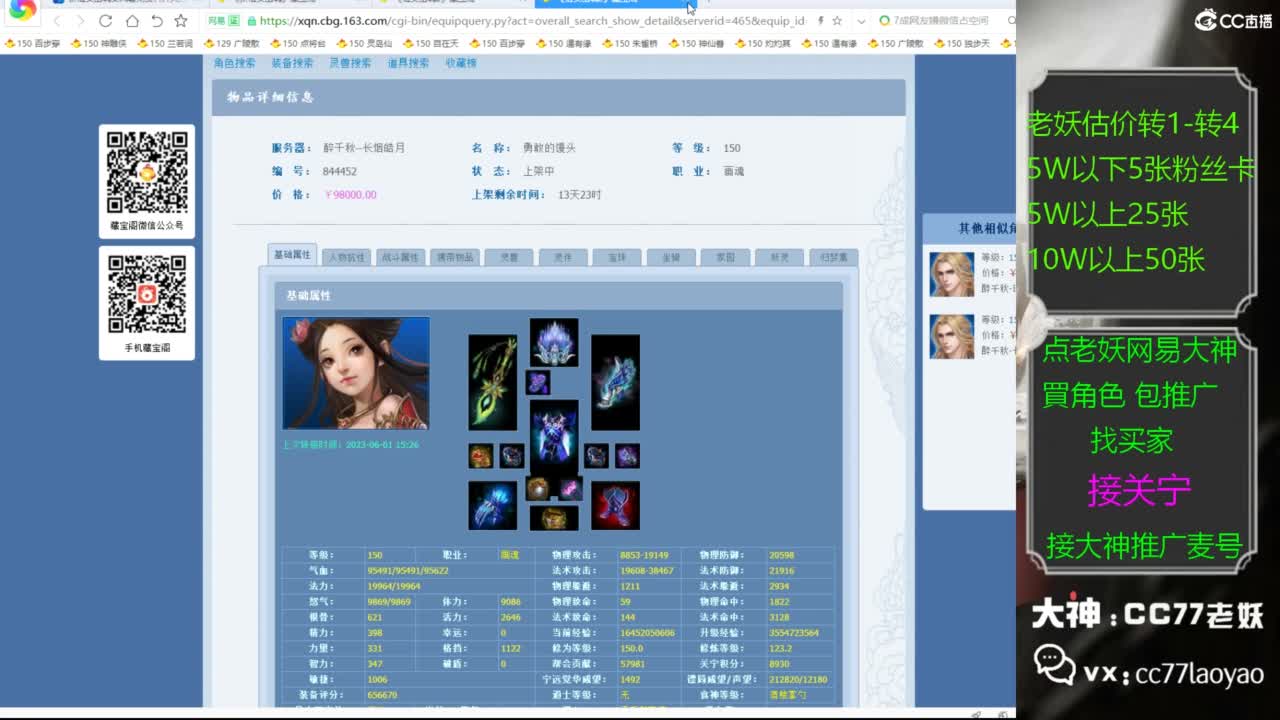The height and width of the screenshot is (720, 1280).
Task: Click the 藏宝阁微信公众号 QR code
Action: pos(147,172)
